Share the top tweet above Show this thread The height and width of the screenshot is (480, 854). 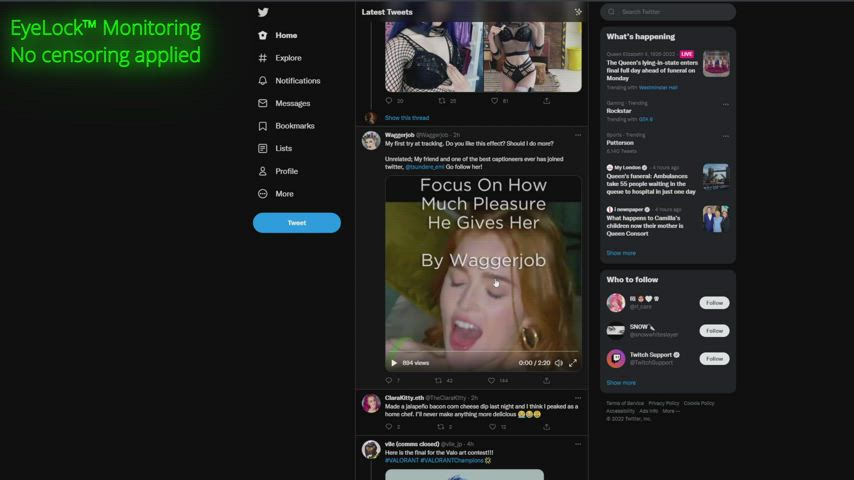[x=546, y=101]
